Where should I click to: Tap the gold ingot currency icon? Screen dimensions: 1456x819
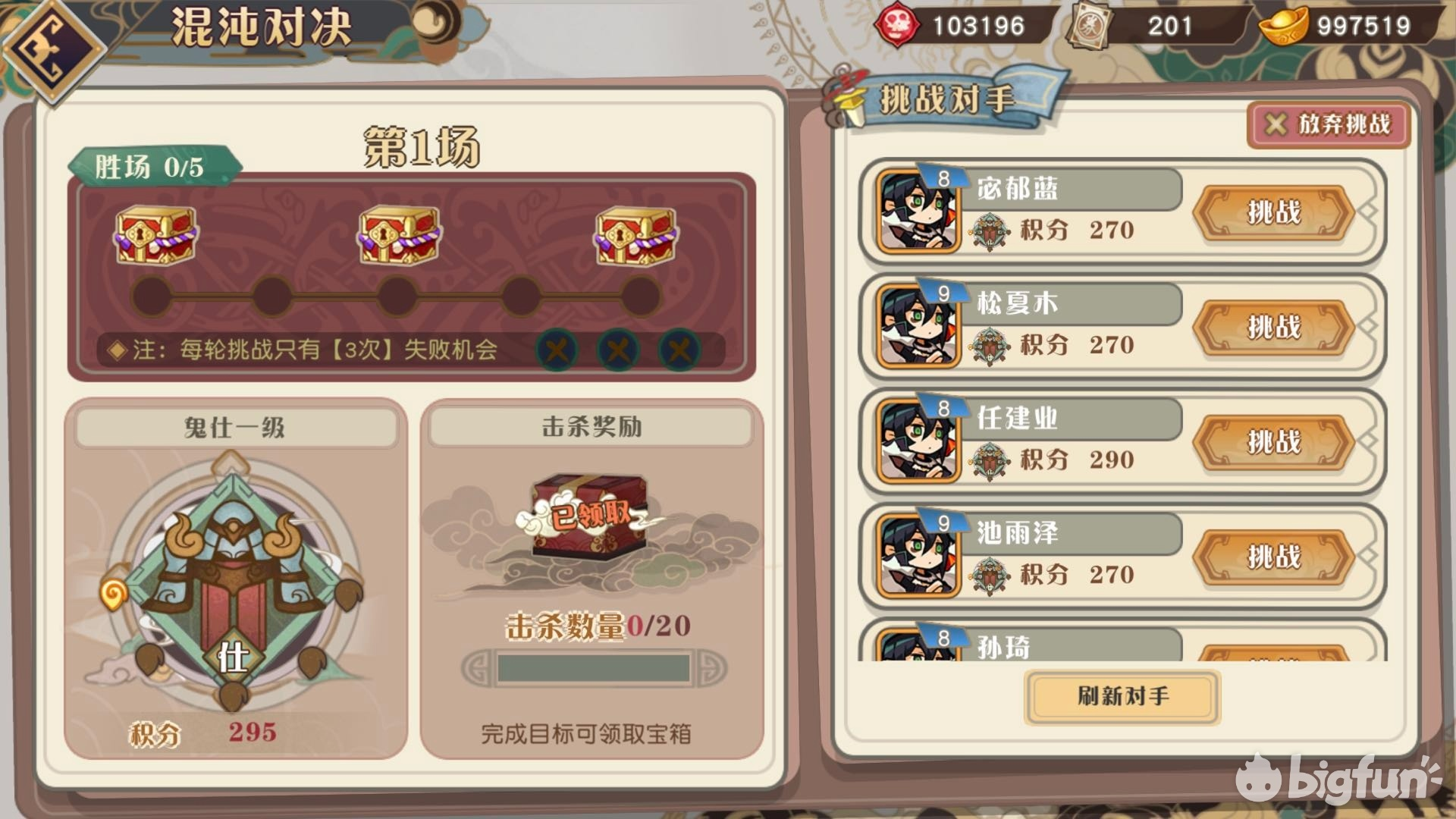[1283, 25]
